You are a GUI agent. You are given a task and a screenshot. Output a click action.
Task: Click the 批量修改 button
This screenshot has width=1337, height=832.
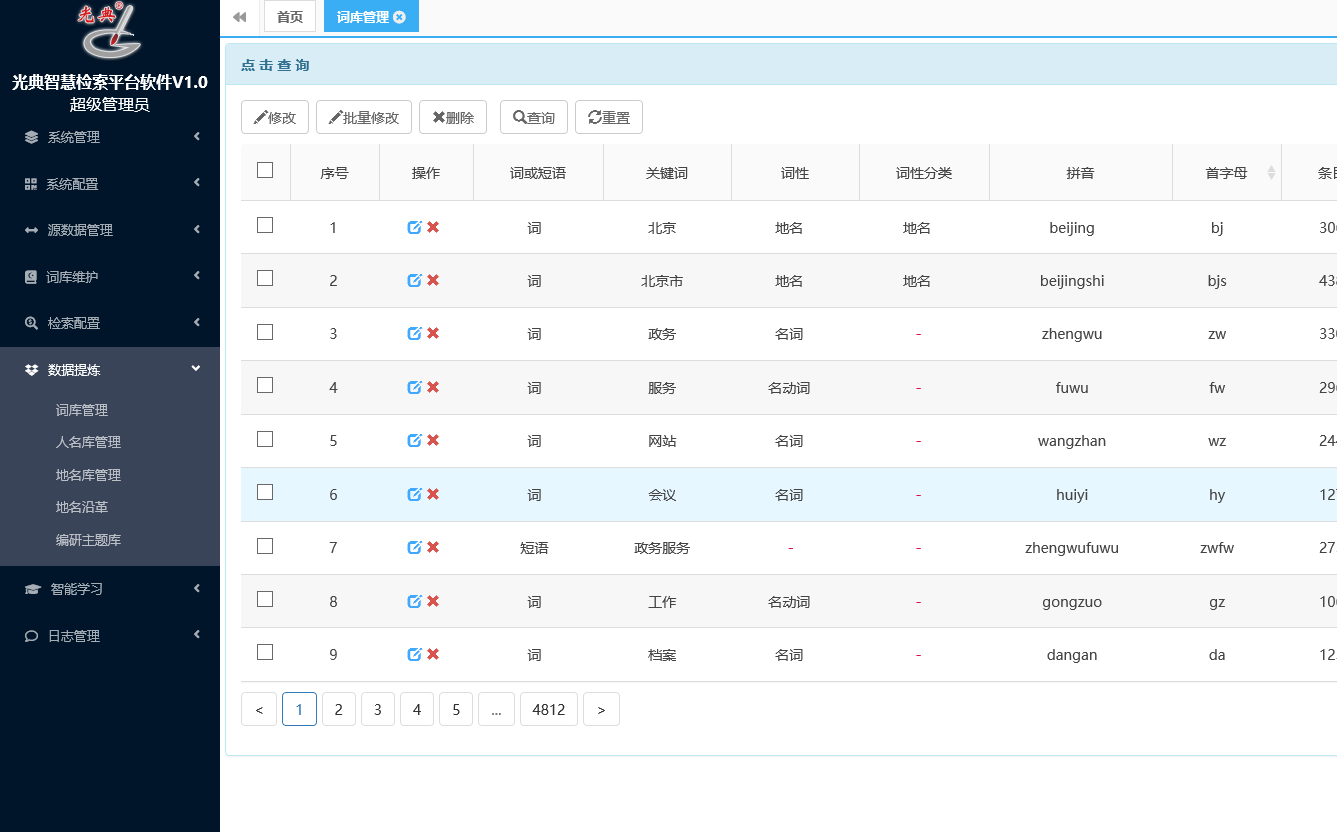pos(364,117)
